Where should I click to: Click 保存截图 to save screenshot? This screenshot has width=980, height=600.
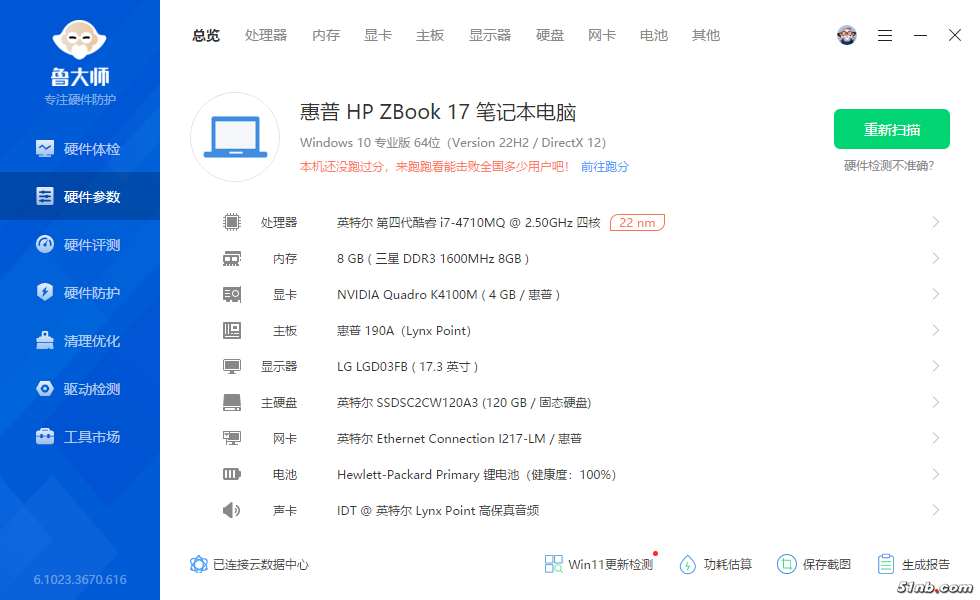(814, 564)
